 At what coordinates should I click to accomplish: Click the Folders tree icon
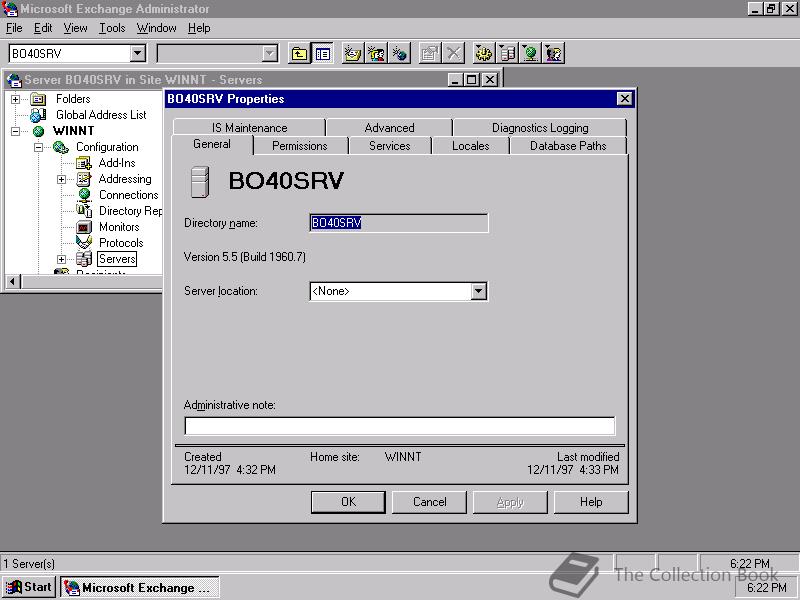click(x=38, y=99)
